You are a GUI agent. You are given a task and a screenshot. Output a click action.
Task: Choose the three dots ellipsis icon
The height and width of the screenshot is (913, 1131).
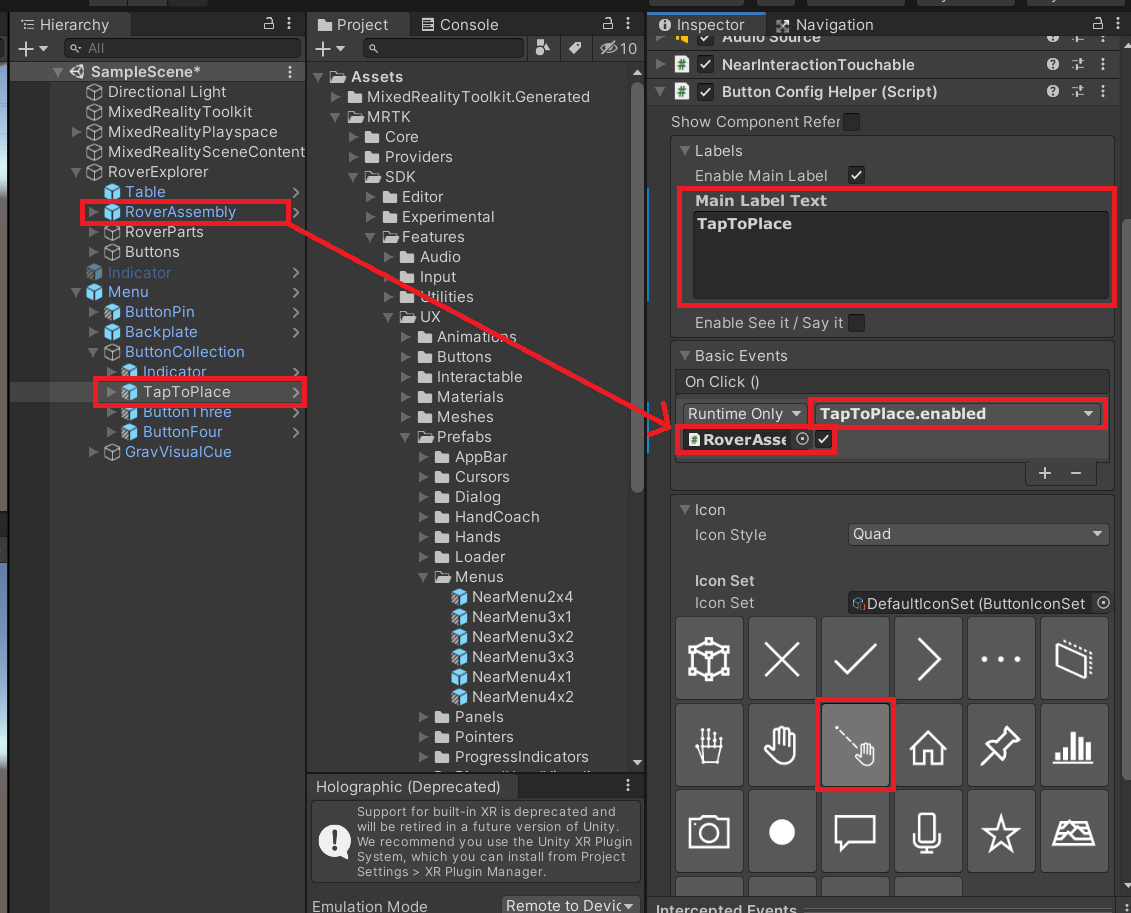pyautogui.click(x=1001, y=658)
